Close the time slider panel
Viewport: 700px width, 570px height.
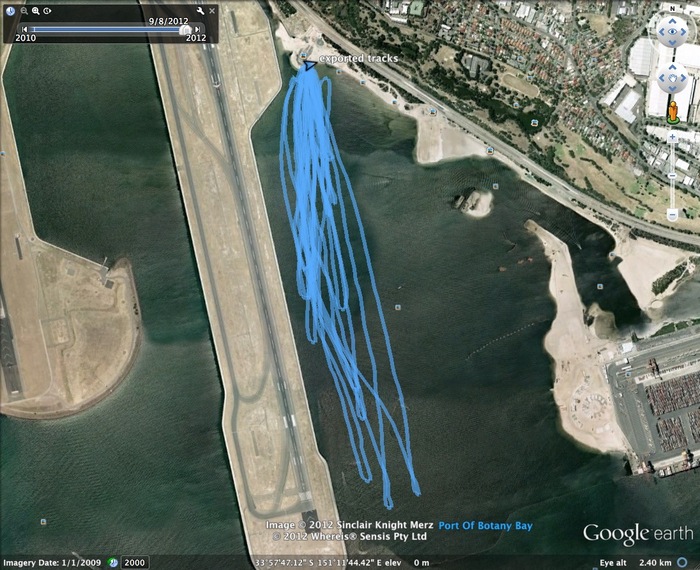pos(212,11)
